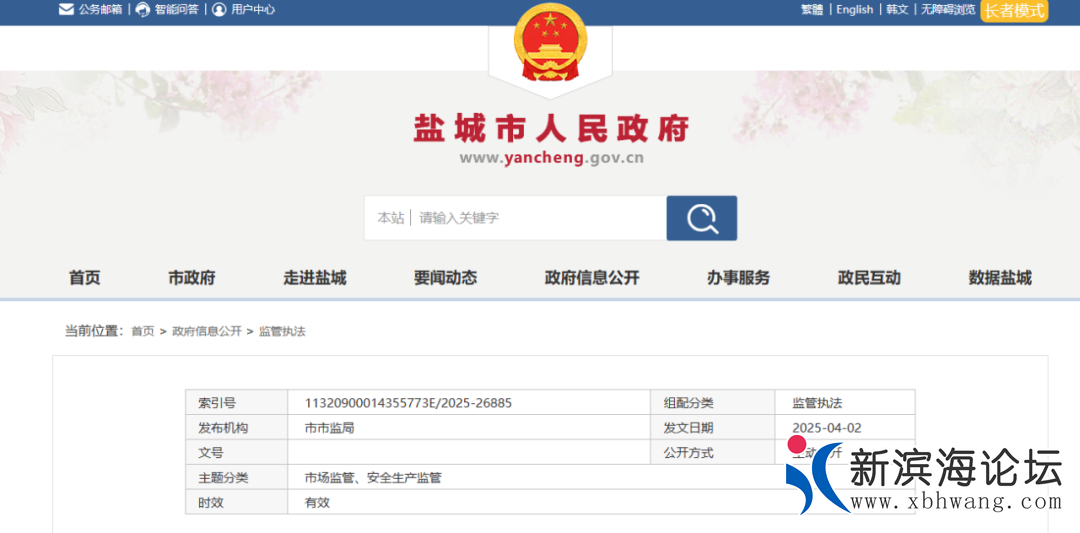1080x533 pixels.
Task: Open the 市政府 navigation menu
Action: tap(191, 278)
